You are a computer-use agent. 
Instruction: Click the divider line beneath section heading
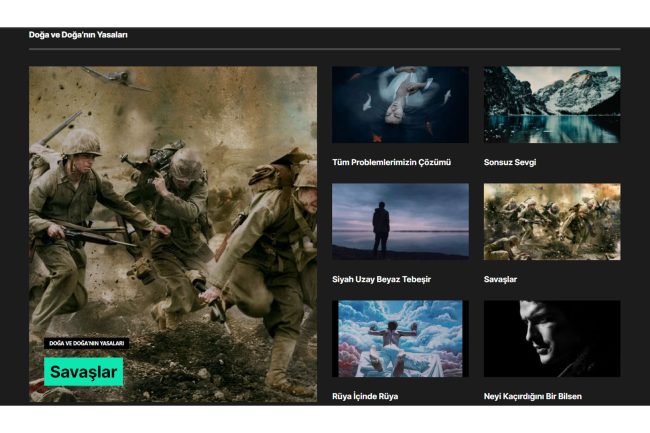(324, 49)
